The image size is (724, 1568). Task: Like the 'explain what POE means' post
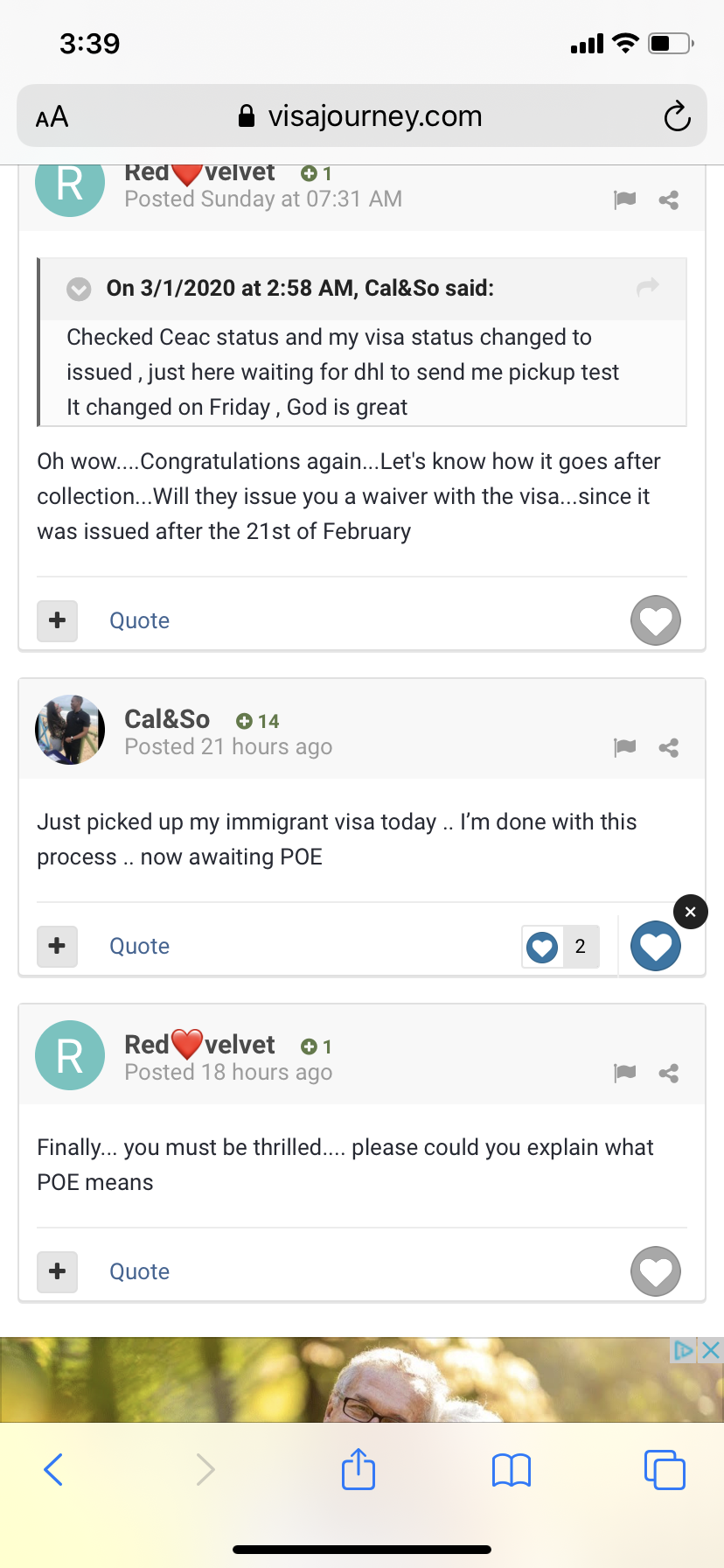pos(656,1271)
